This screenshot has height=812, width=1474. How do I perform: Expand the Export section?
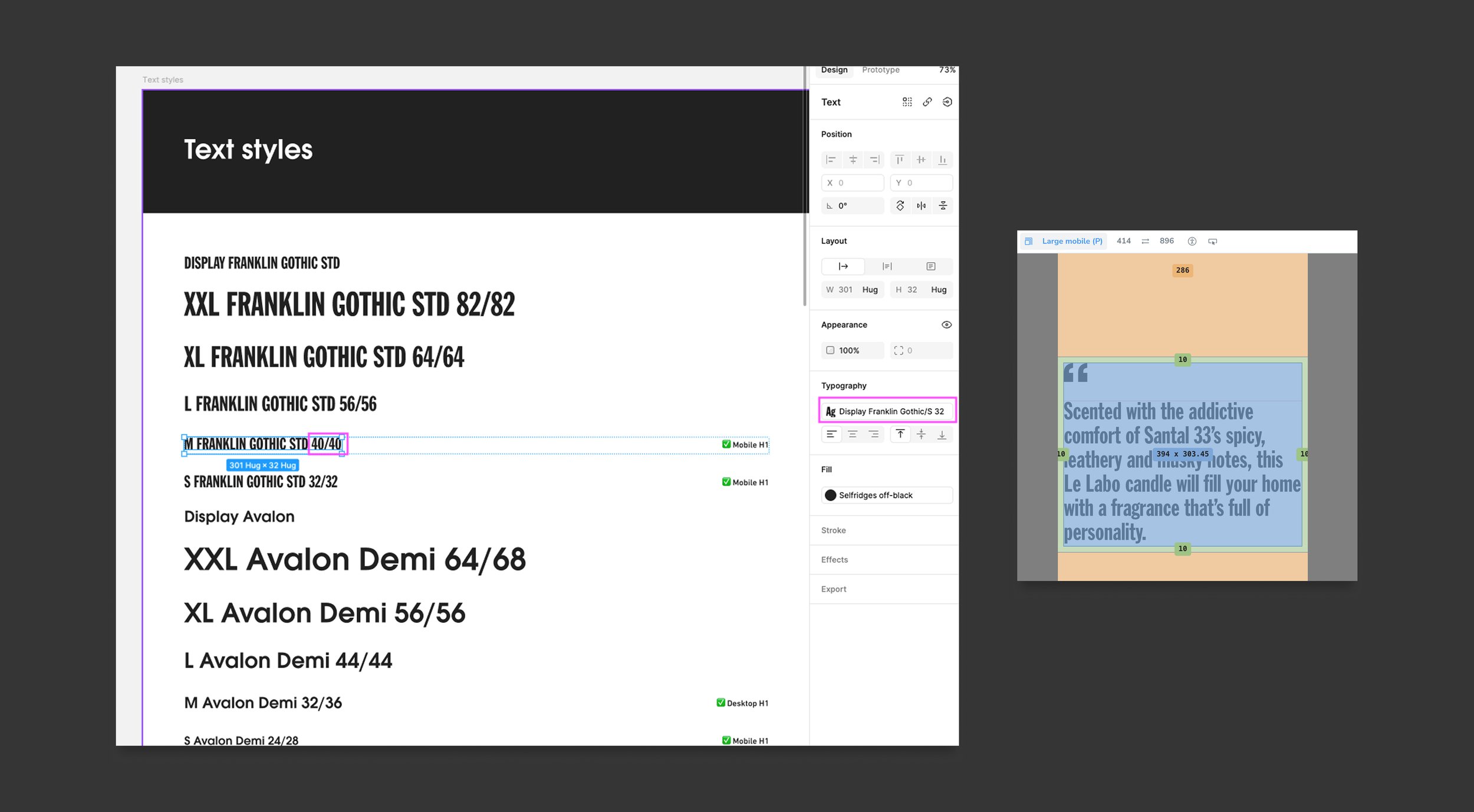pos(833,589)
